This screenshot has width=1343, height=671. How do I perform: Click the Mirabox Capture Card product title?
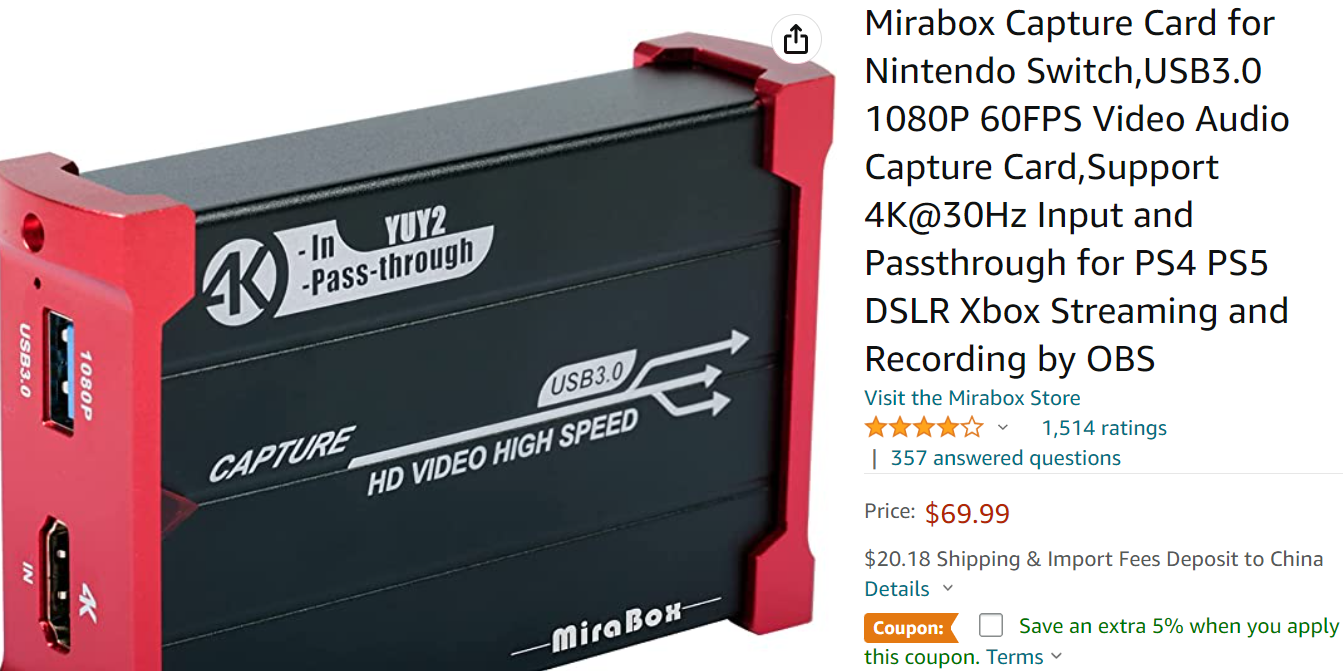click(1078, 191)
